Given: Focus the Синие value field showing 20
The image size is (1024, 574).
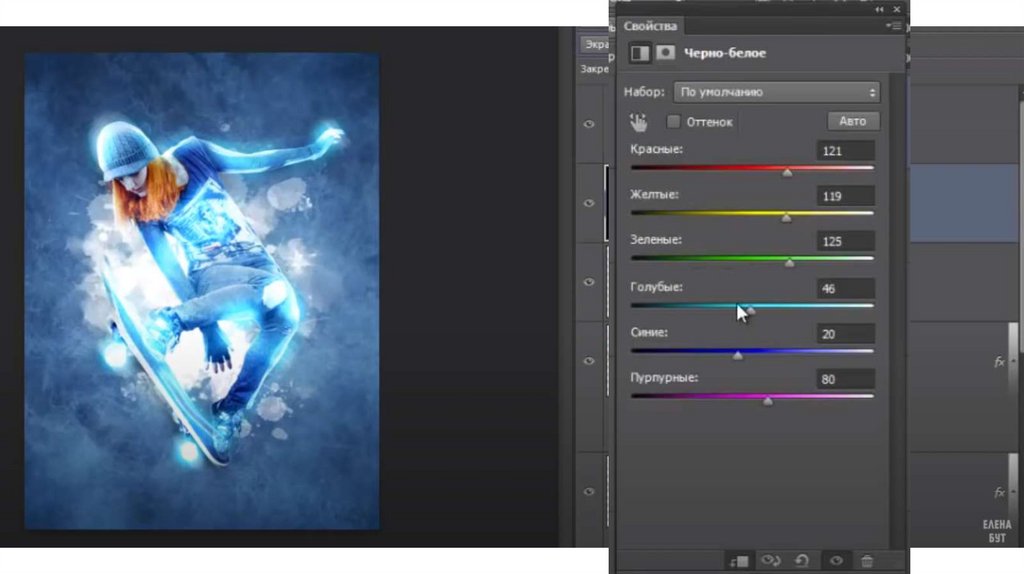Looking at the screenshot, I should (846, 334).
